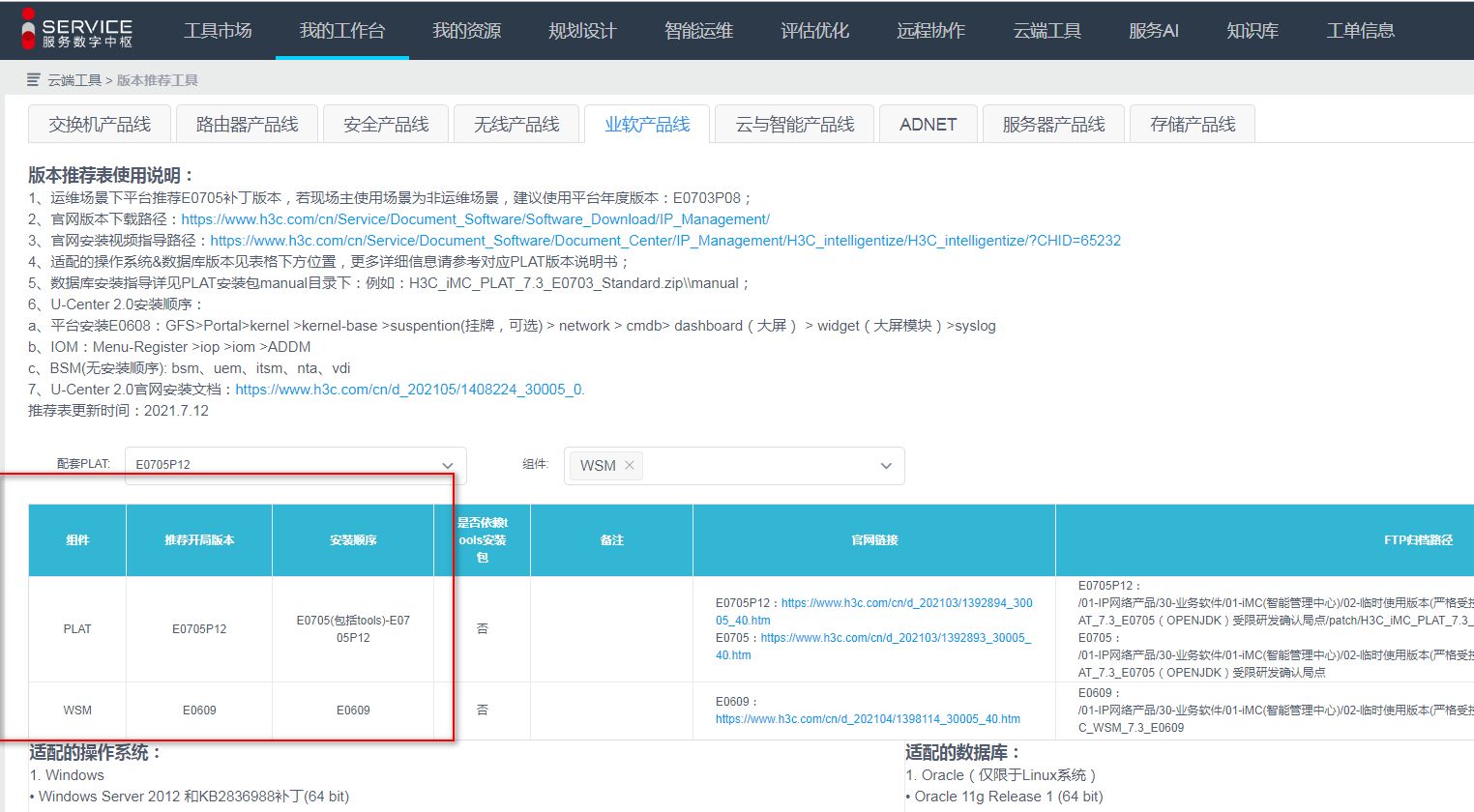Click the E0705(包括tools)-E0705P12 install order cell
Viewport: 1474px width, 812px height.
tap(353, 629)
